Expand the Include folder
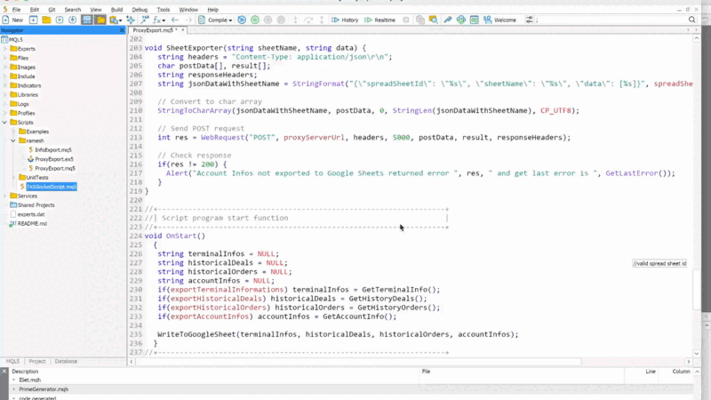The height and width of the screenshot is (400, 711). pyautogui.click(x=5, y=76)
